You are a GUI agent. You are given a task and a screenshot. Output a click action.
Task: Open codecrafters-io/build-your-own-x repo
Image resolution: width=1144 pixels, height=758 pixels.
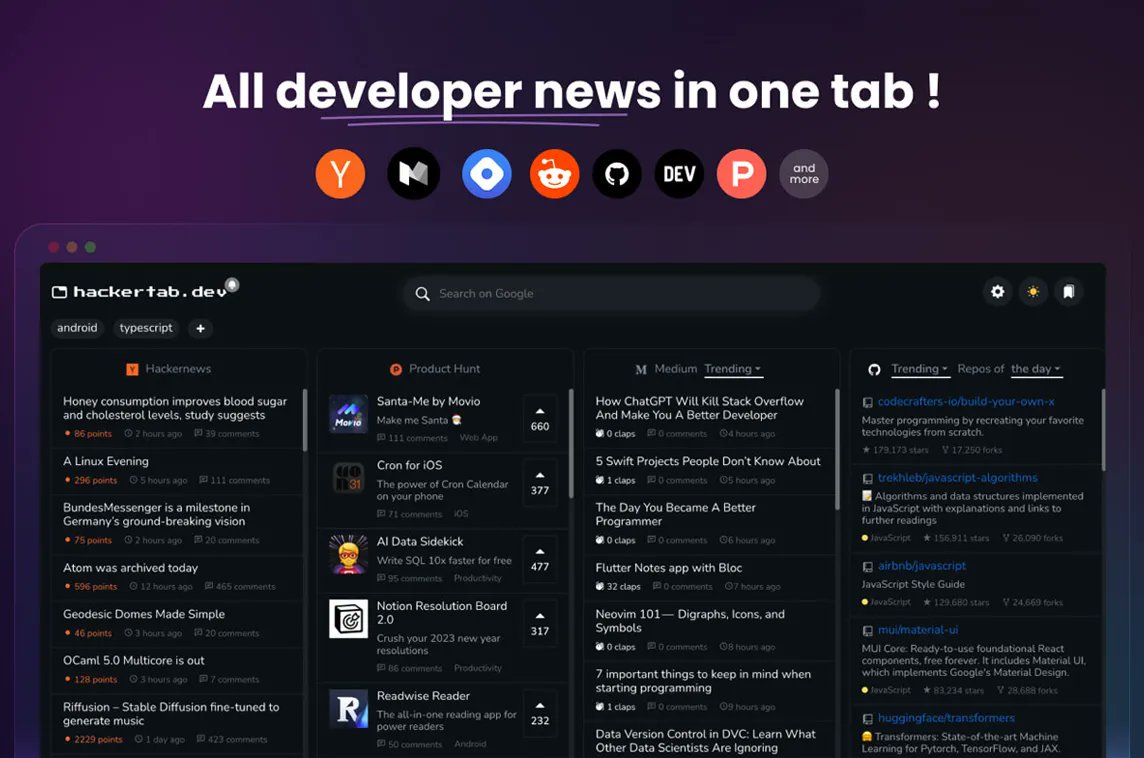coord(965,401)
